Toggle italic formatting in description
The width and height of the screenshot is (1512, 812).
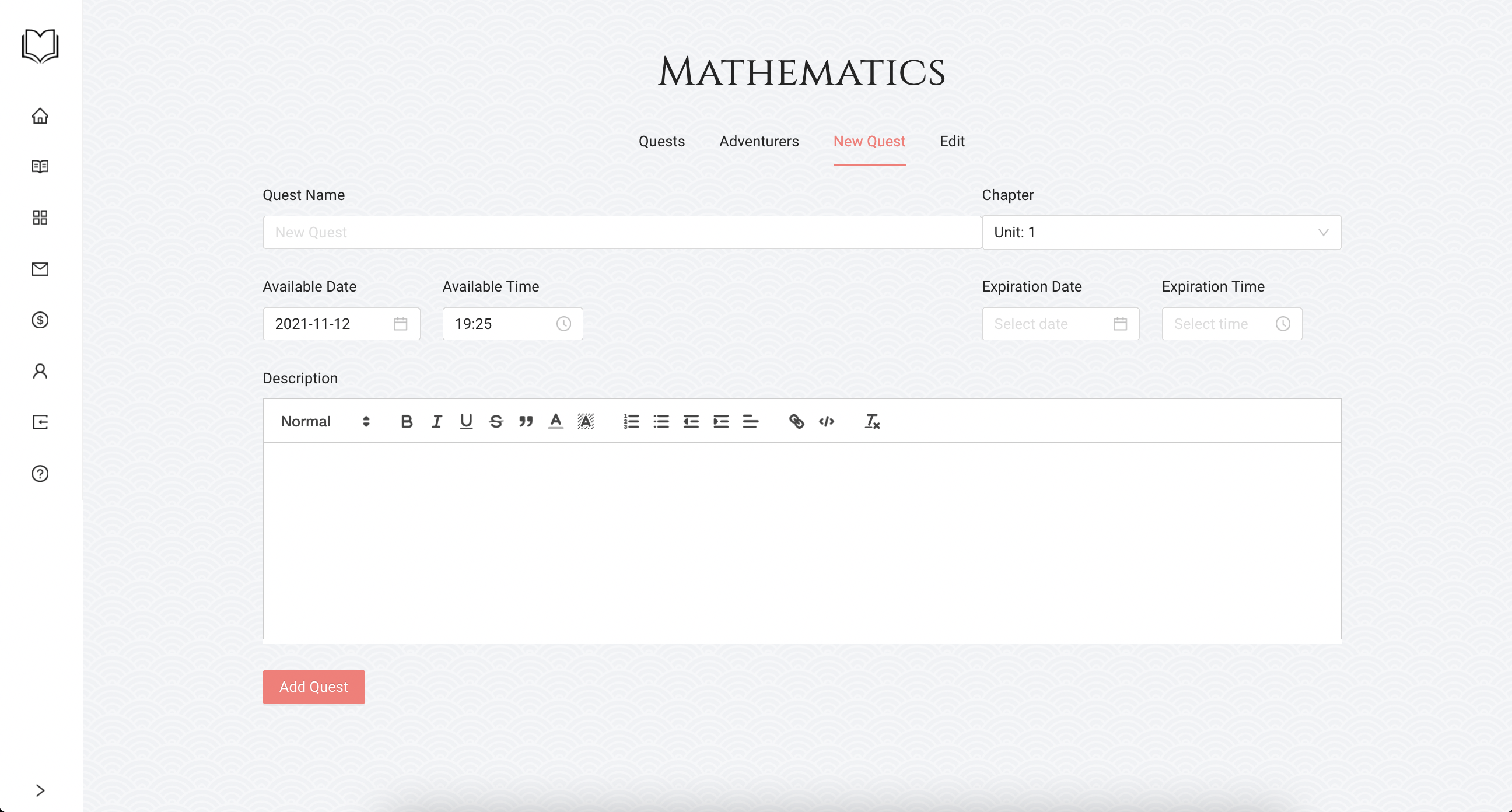pos(436,421)
